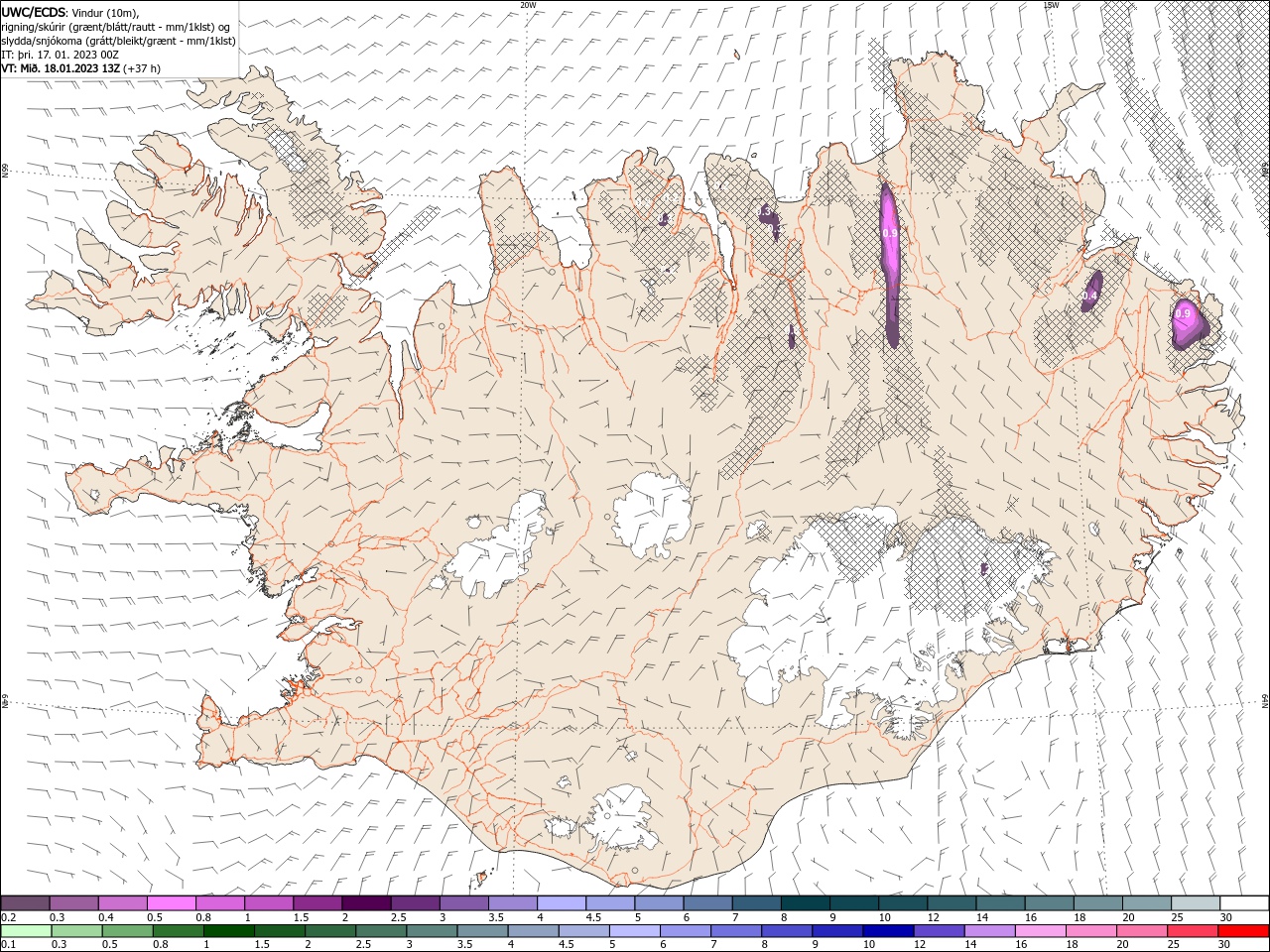Pick the red-pink rain swatch at 25
The image size is (1270, 952).
(x=1192, y=931)
